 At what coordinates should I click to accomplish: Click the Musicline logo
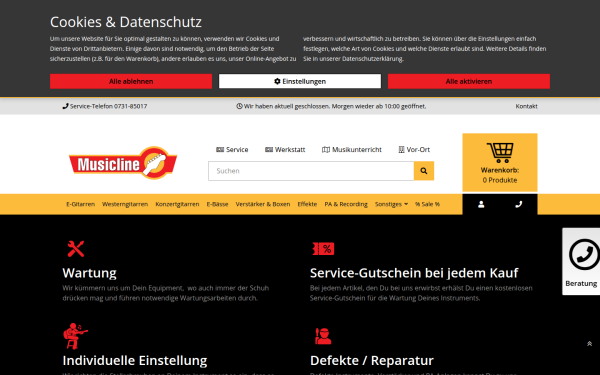(123, 163)
